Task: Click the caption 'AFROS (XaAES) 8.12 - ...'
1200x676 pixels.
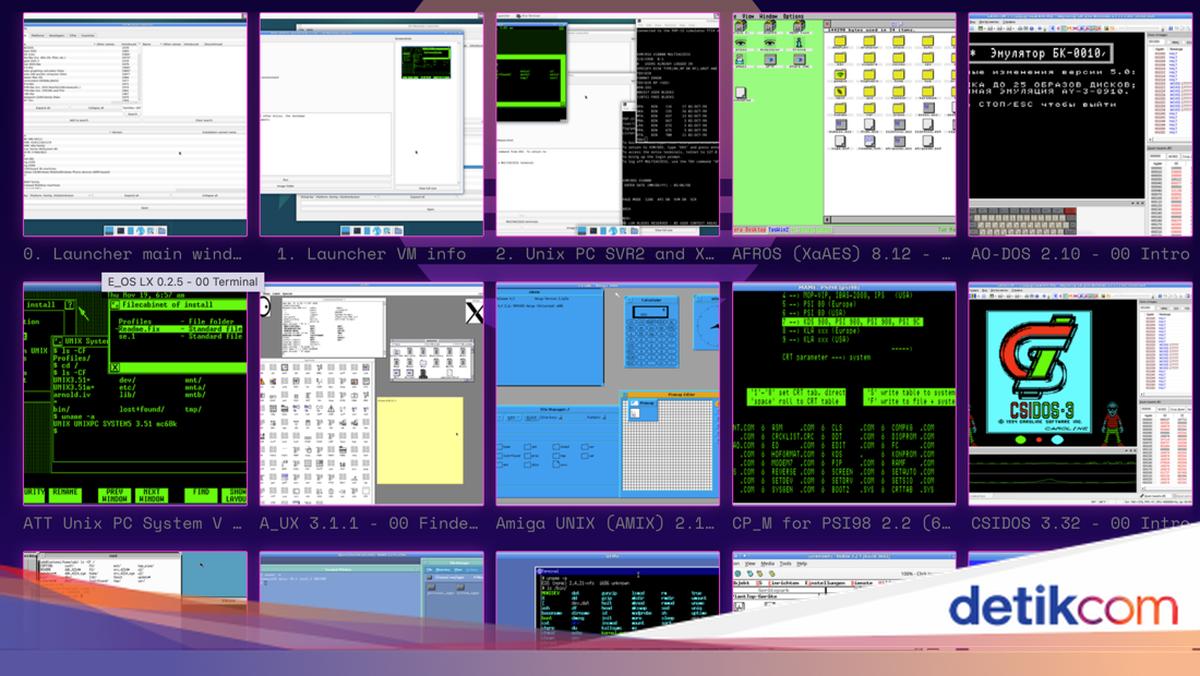Action: click(843, 254)
